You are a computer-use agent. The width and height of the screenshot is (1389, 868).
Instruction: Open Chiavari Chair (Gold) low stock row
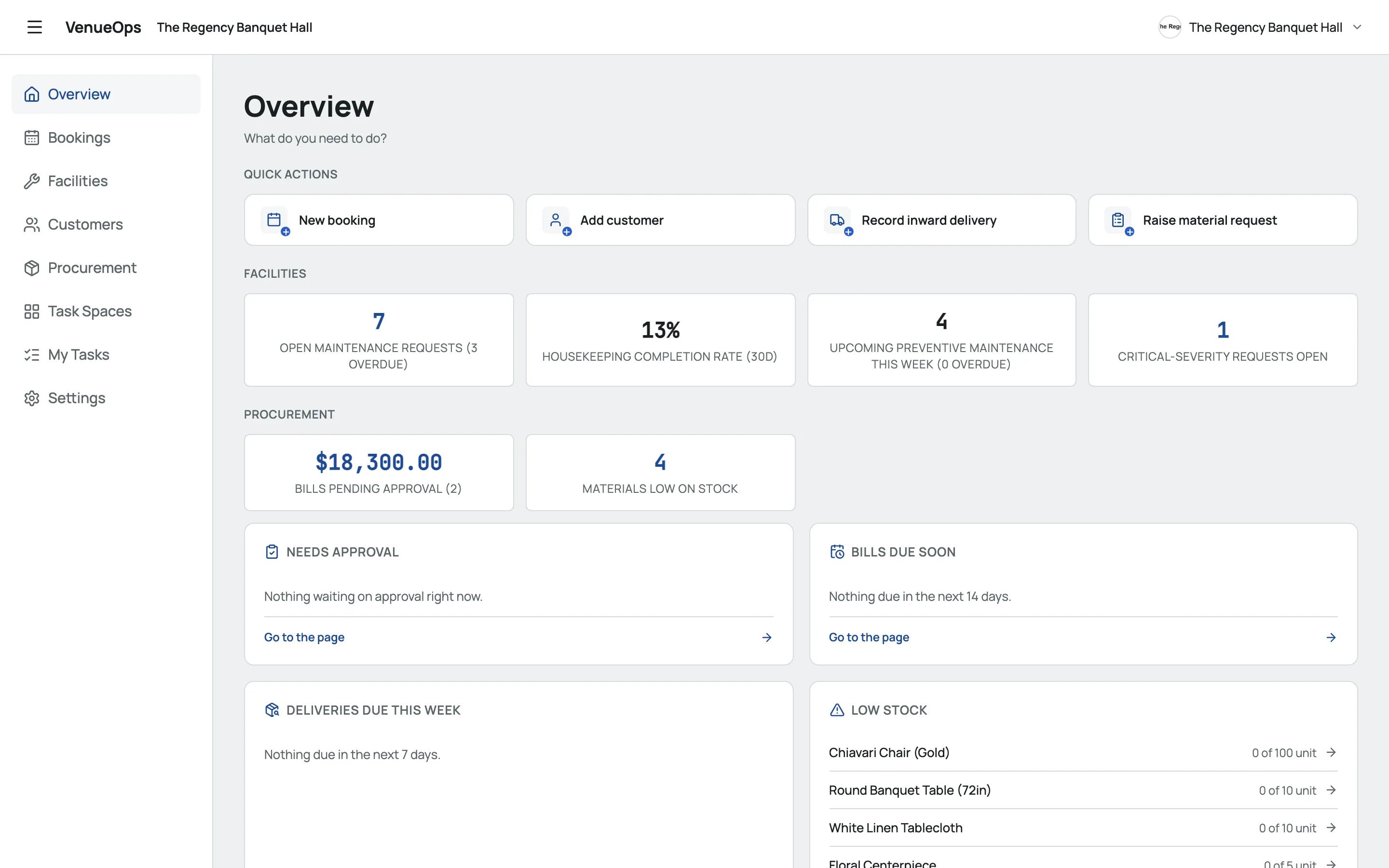tap(1083, 753)
